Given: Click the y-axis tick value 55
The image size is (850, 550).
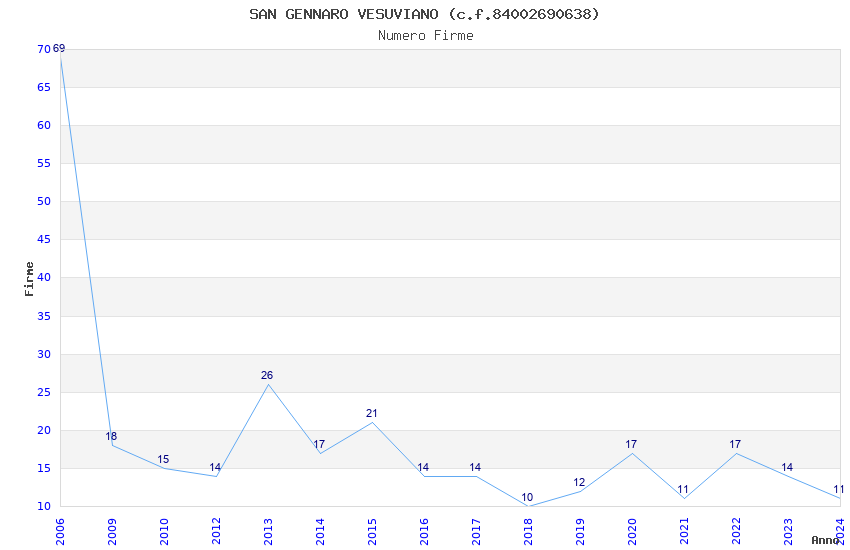Looking at the screenshot, I should click(x=44, y=163).
